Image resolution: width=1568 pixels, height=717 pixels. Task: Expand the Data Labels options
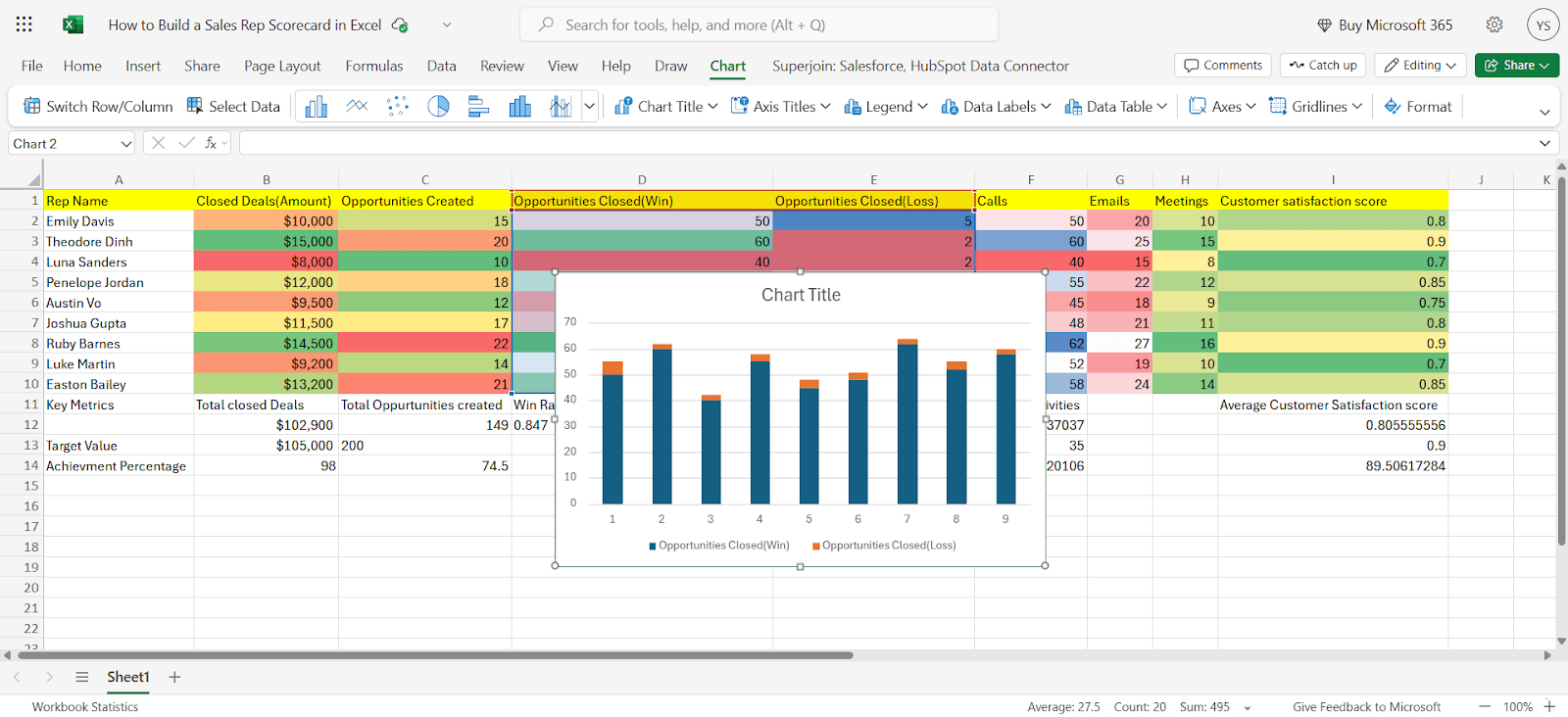(x=996, y=106)
